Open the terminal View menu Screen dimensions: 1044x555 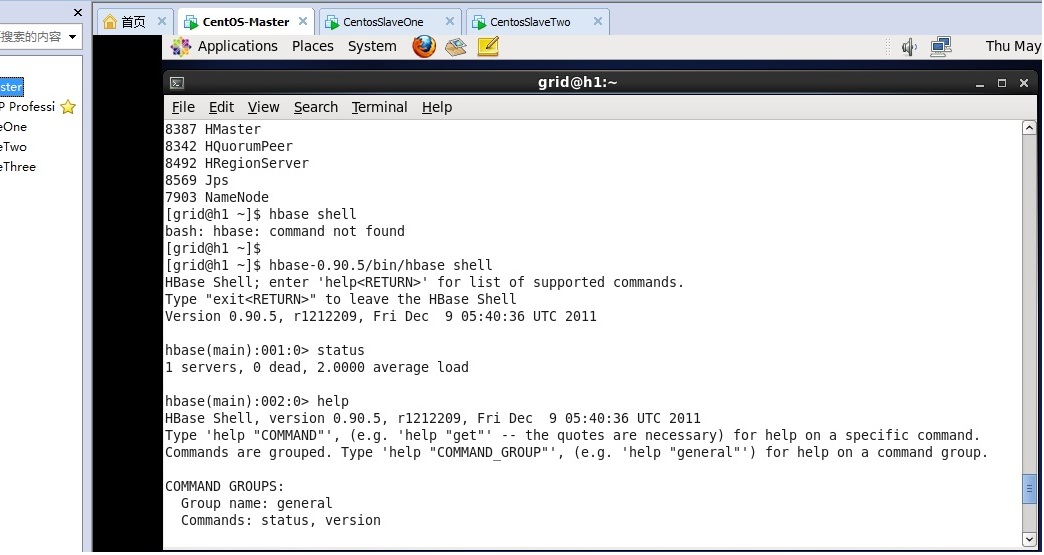tap(264, 107)
